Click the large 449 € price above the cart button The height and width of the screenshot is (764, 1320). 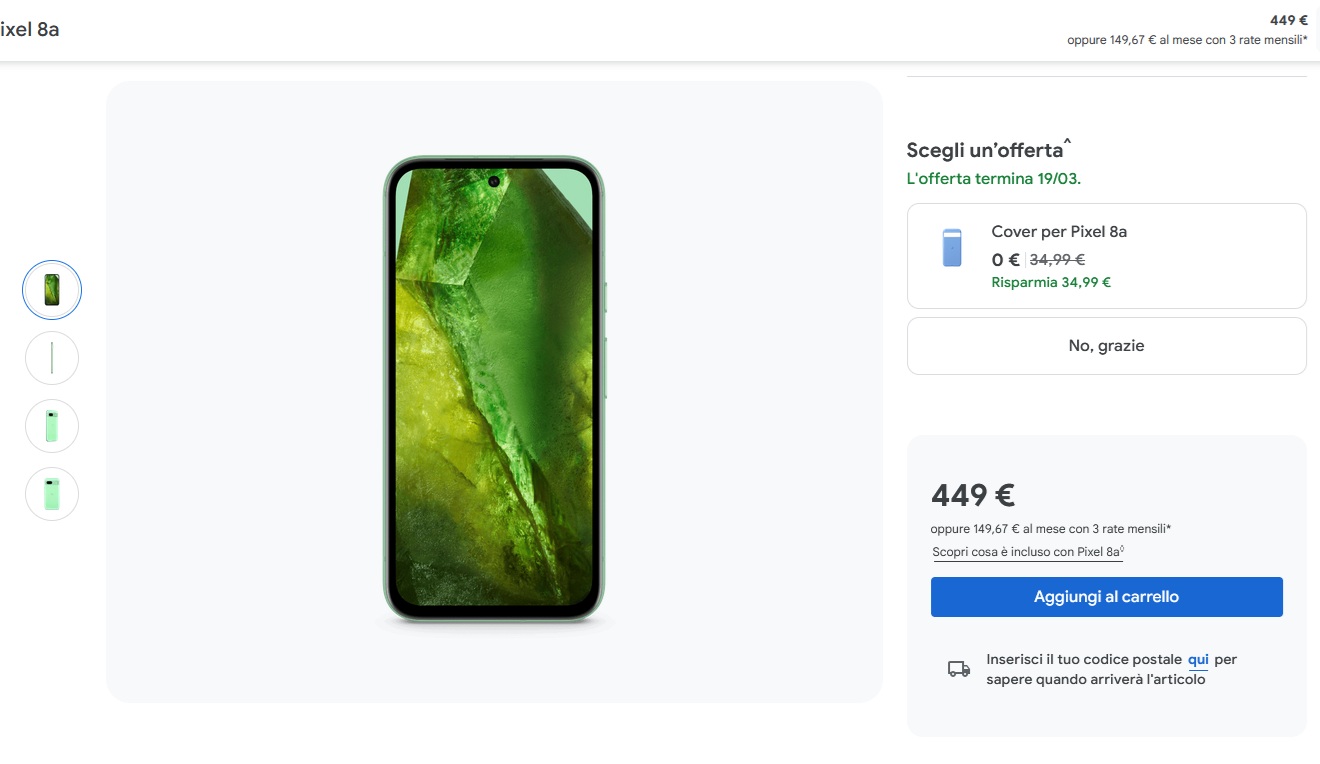(x=973, y=495)
